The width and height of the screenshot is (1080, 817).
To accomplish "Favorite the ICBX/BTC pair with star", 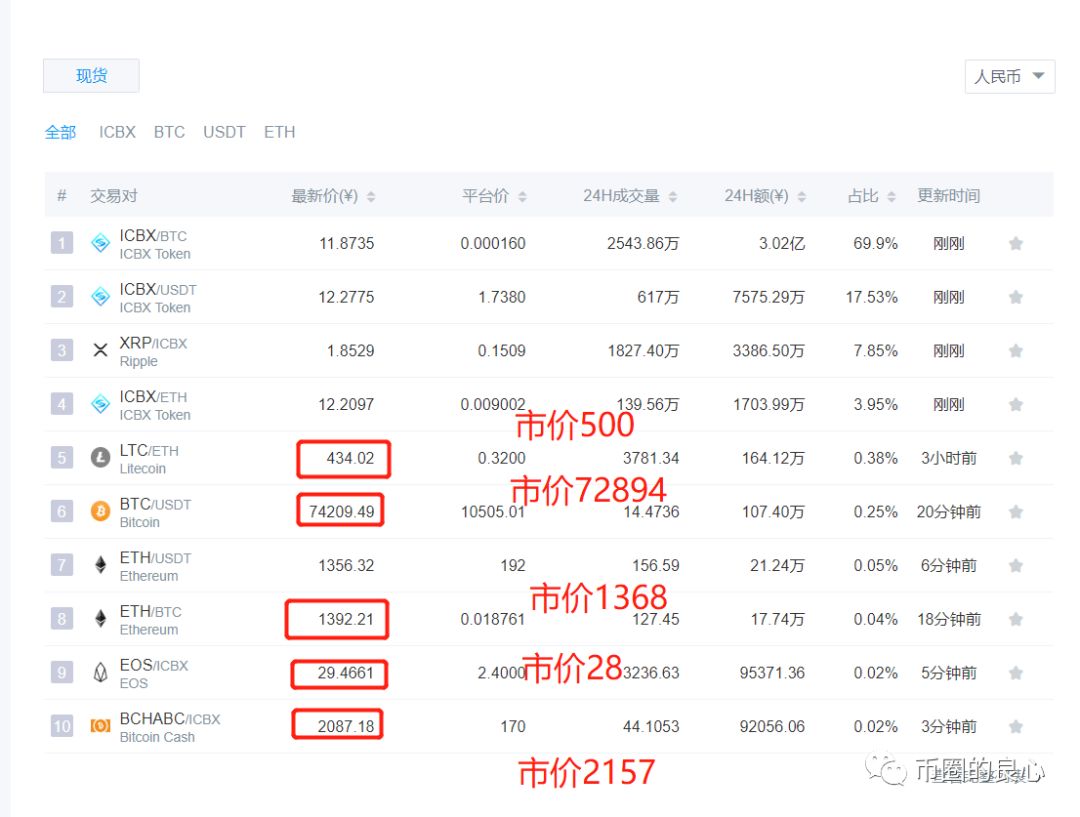I will coord(1015,243).
